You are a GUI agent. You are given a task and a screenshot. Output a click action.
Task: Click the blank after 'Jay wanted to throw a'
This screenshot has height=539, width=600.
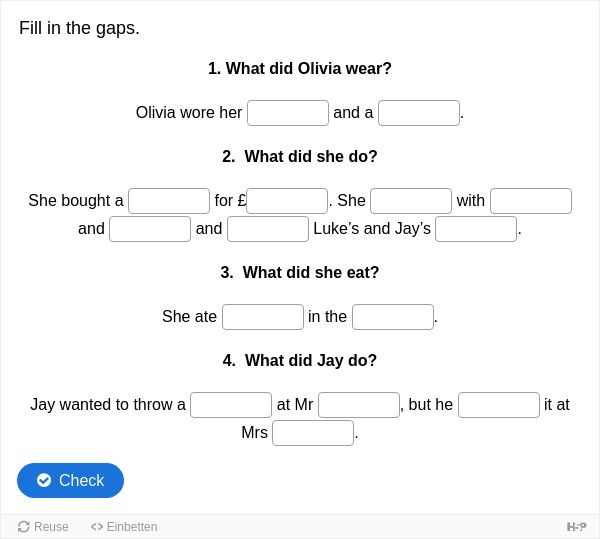231,405
